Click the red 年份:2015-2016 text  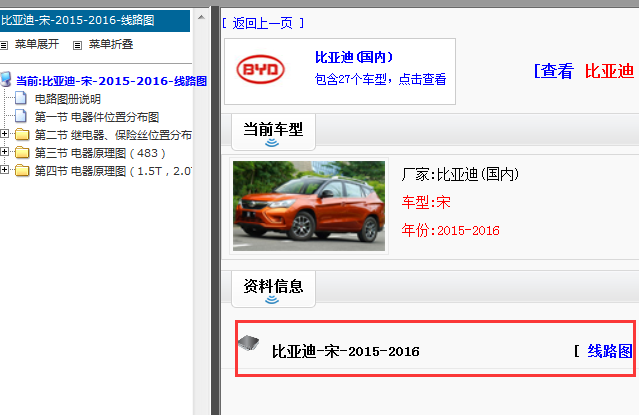point(450,230)
